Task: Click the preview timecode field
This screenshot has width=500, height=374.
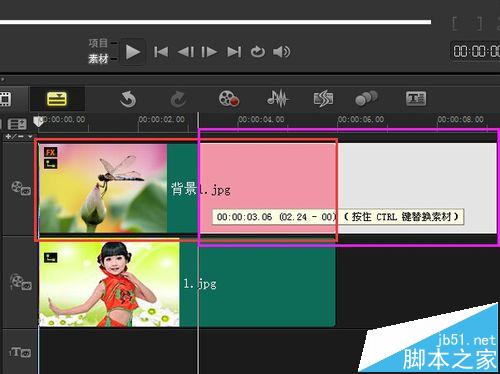Action: [476, 51]
